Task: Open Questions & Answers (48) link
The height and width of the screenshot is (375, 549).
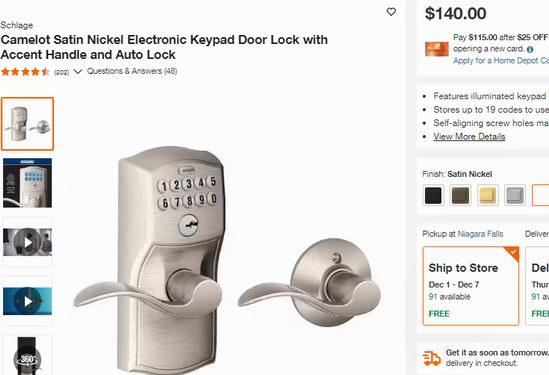Action: (132, 71)
